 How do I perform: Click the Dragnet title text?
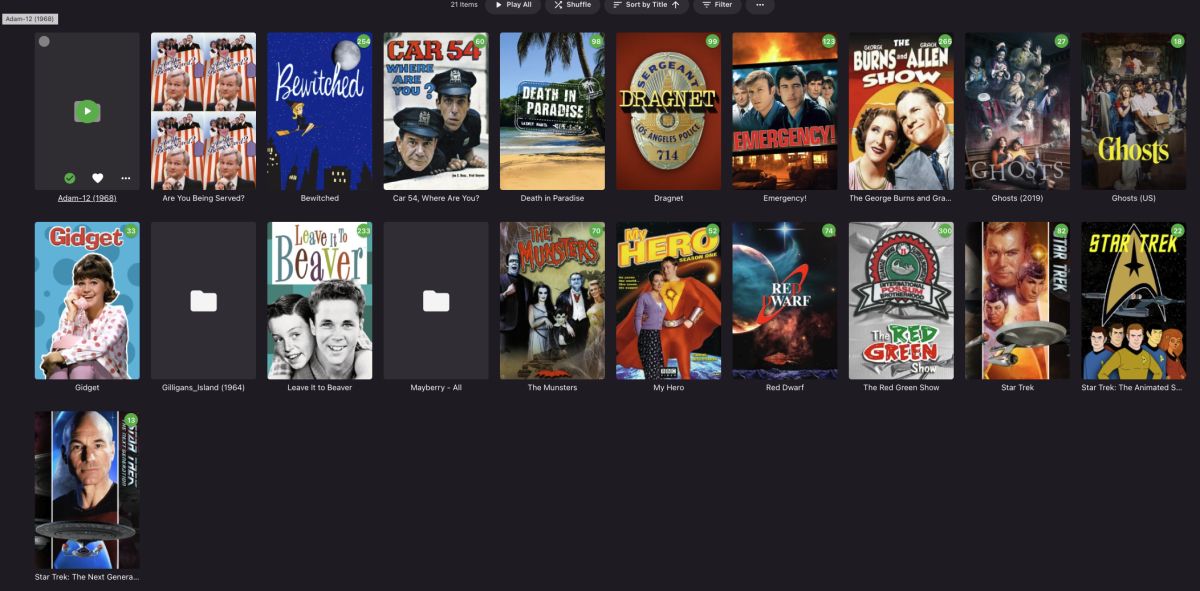point(668,198)
